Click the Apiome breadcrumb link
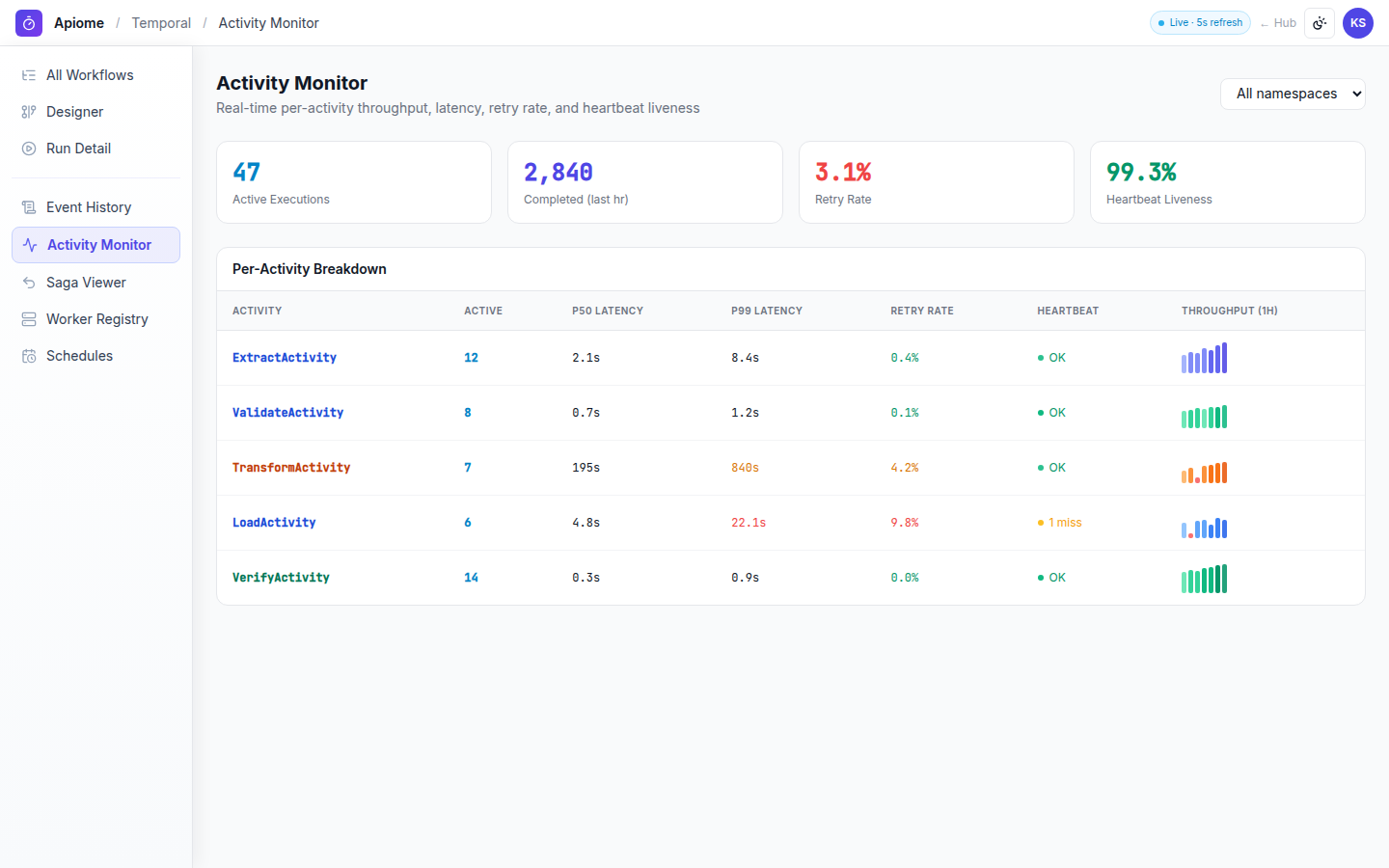This screenshot has height=868, width=1389. (79, 23)
